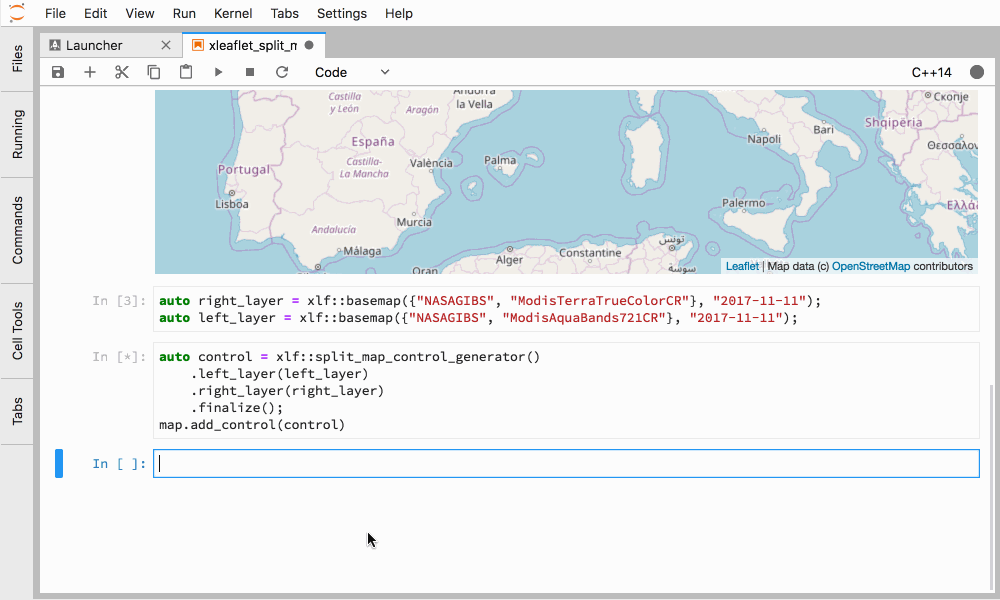Open the Help menu
This screenshot has height=600, width=1000.
tap(399, 13)
